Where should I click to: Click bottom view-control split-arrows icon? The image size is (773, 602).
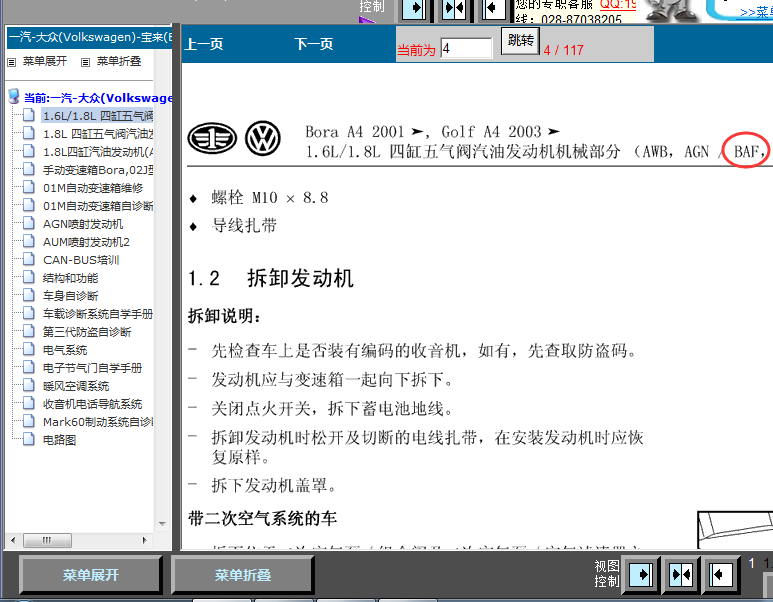681,574
